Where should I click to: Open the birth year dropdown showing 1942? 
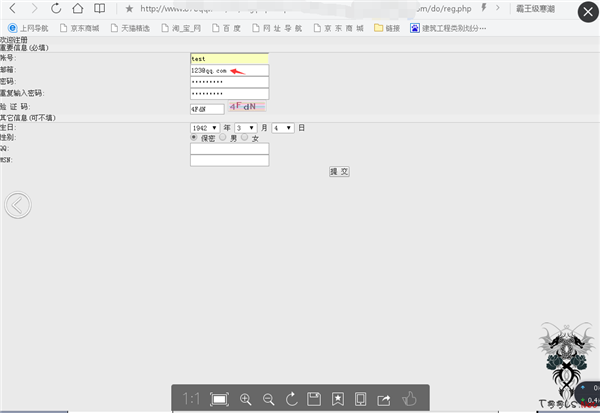(x=204, y=128)
